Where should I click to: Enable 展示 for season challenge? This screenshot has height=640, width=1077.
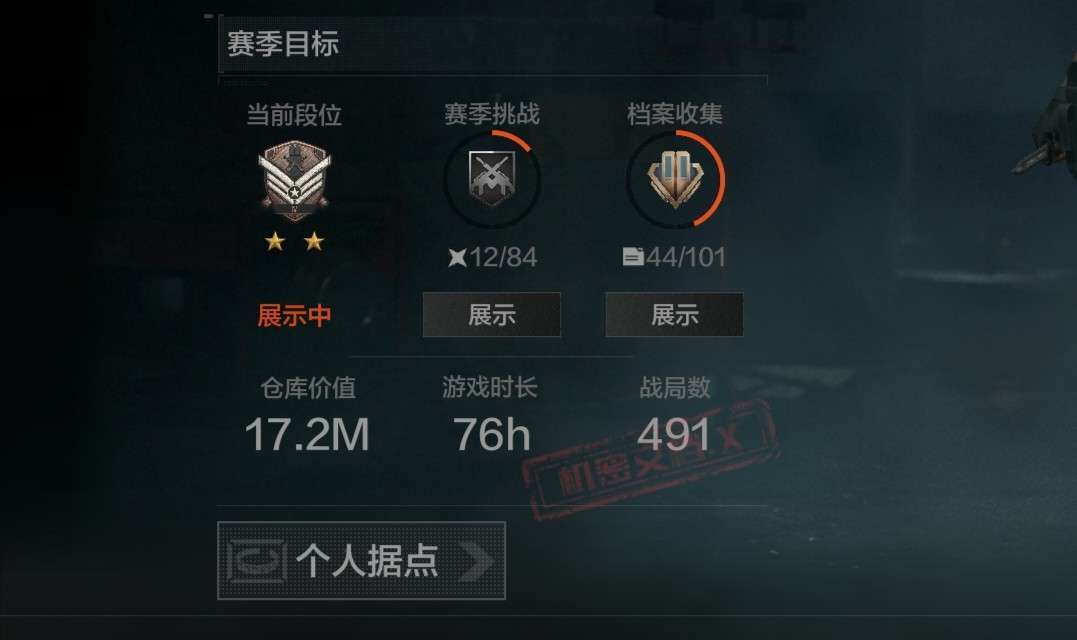tap(492, 315)
